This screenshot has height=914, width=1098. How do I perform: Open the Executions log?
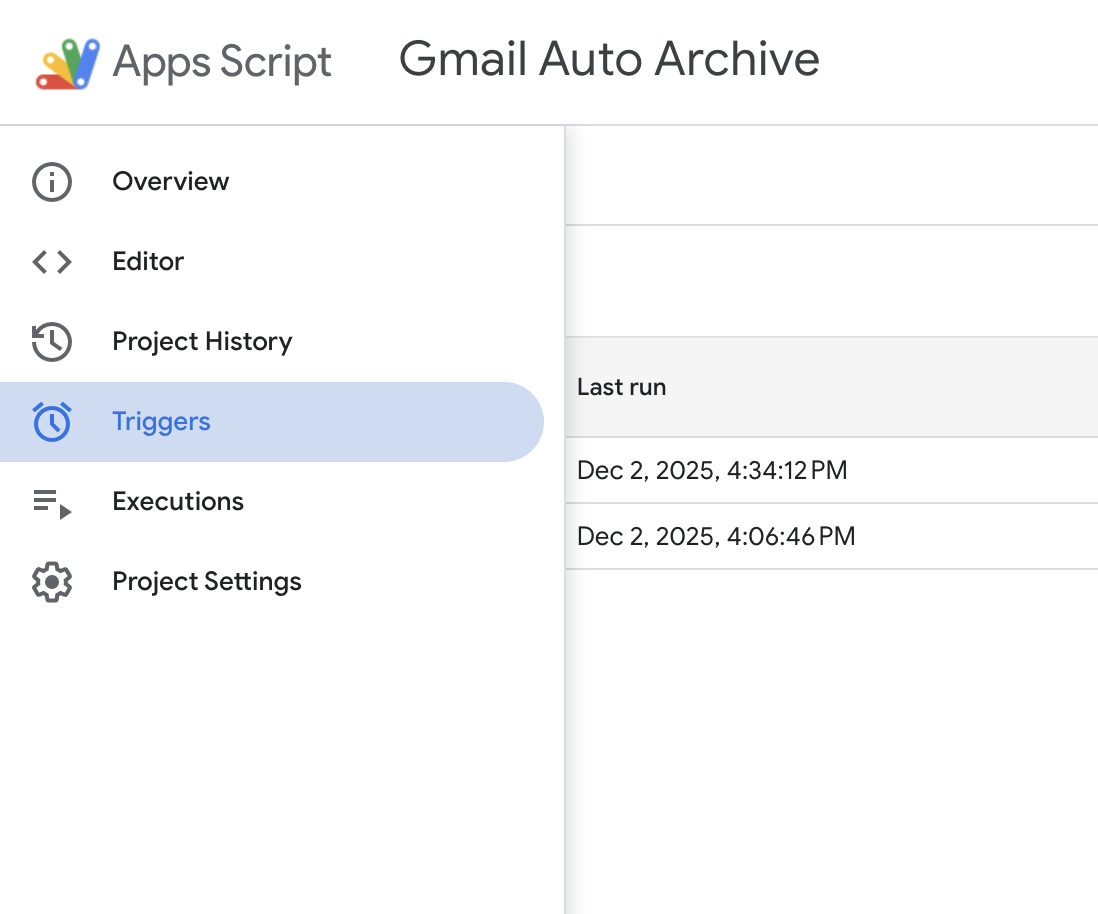click(x=178, y=501)
